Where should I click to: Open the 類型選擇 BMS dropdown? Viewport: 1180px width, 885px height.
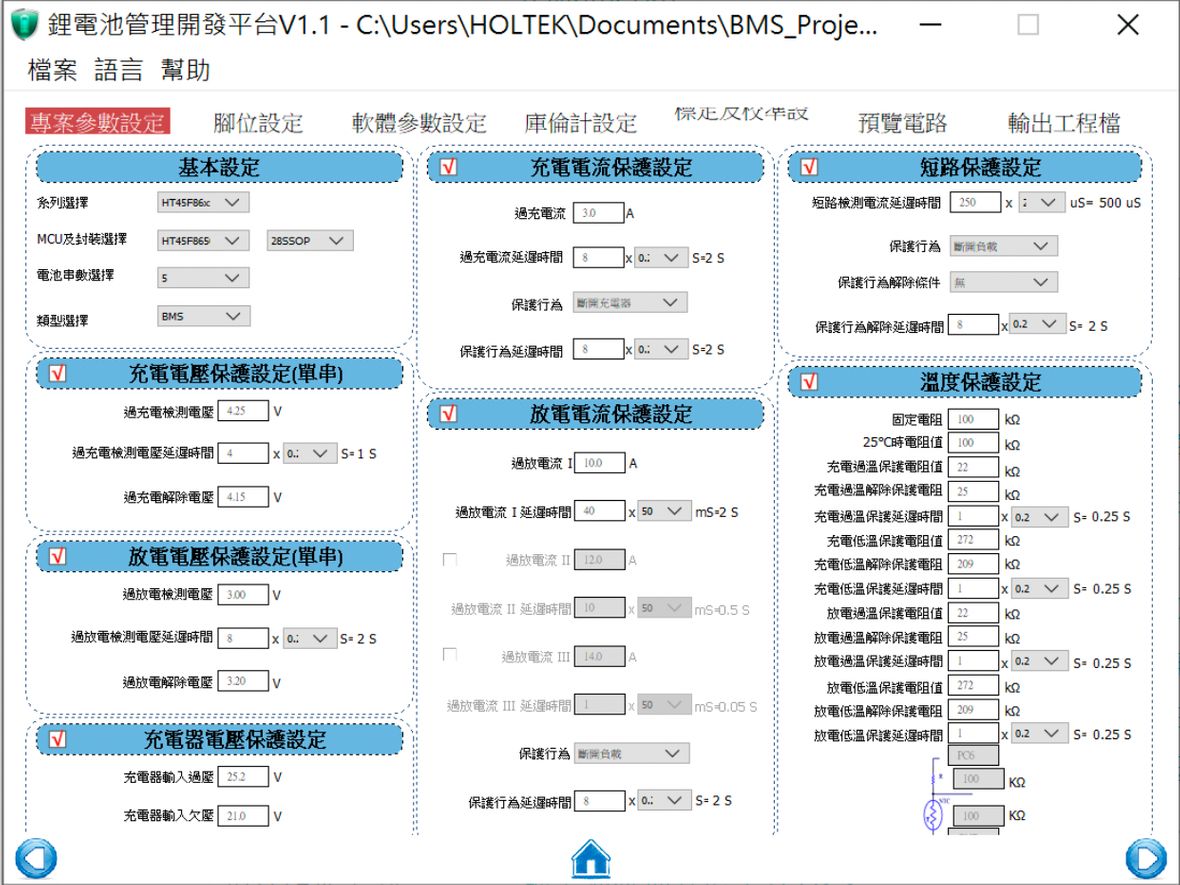pos(203,316)
